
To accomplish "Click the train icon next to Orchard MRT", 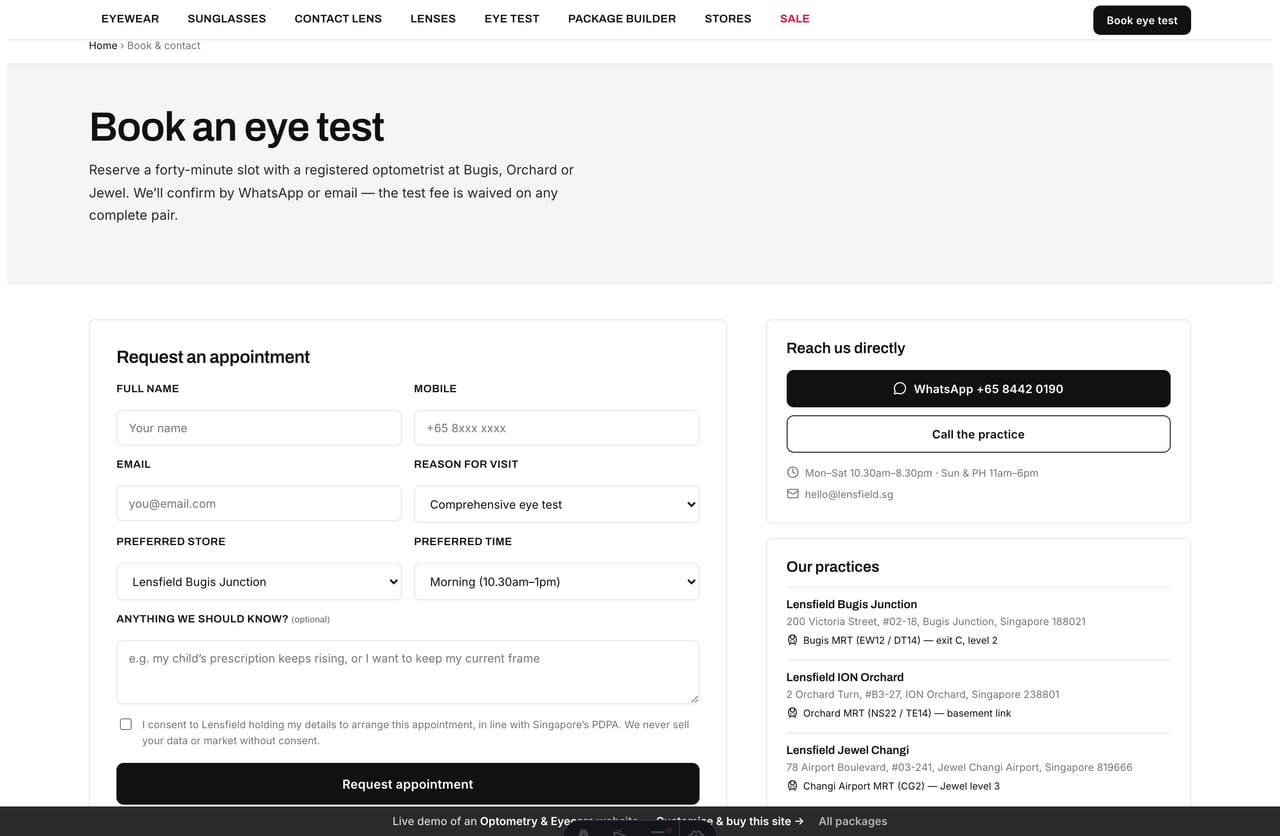I will tap(792, 713).
